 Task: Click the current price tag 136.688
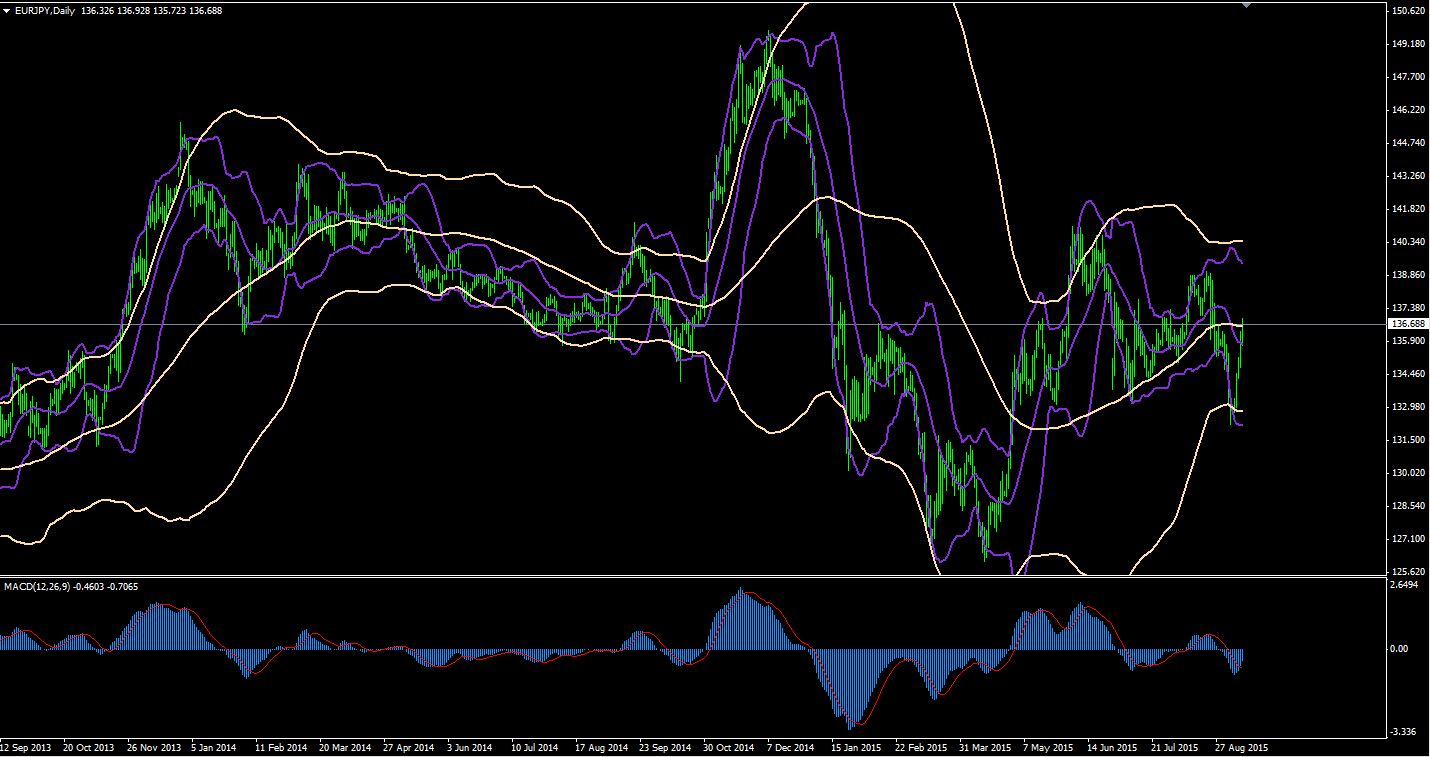coord(1407,324)
